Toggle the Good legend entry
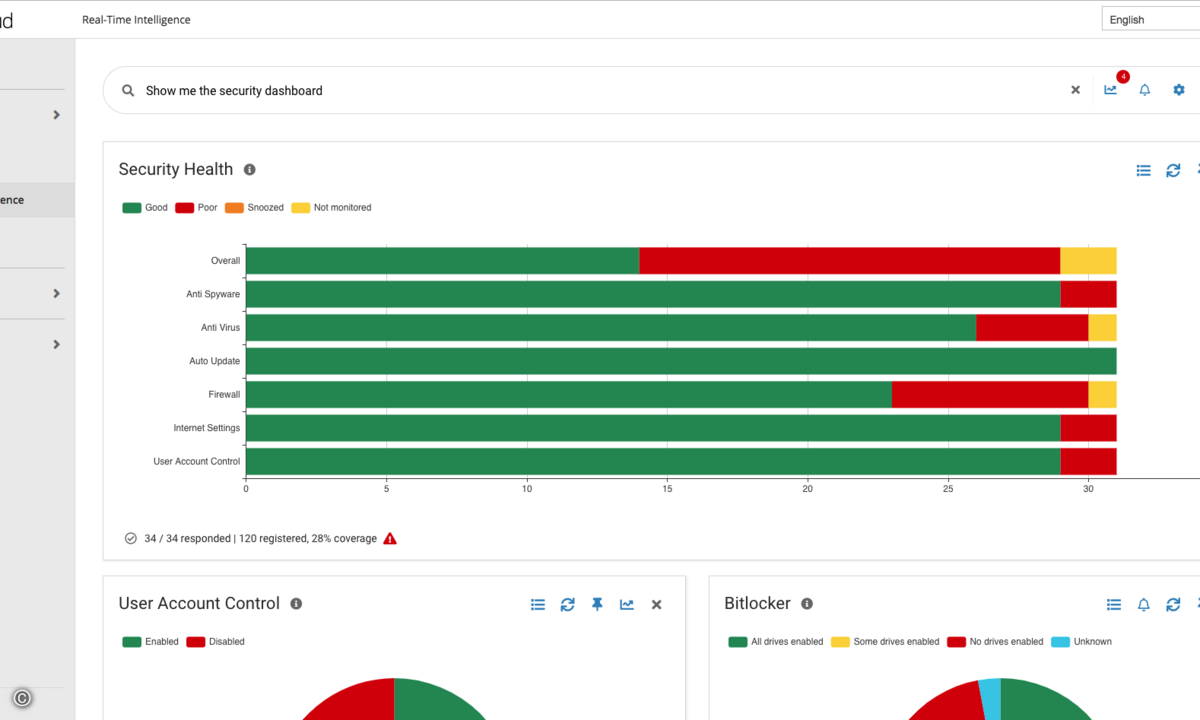Screen dimensions: 1200x720 (x=145, y=208)
